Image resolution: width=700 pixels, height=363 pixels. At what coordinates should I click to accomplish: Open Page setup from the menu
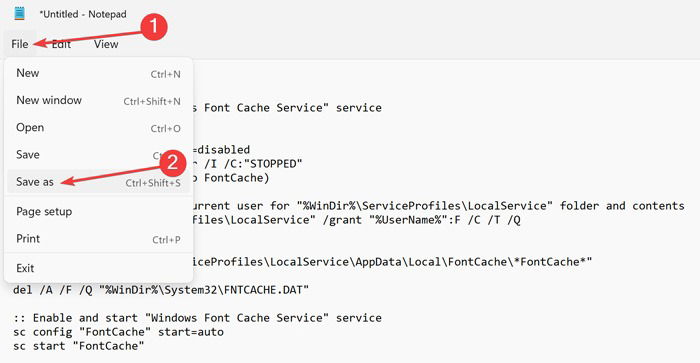(98, 212)
